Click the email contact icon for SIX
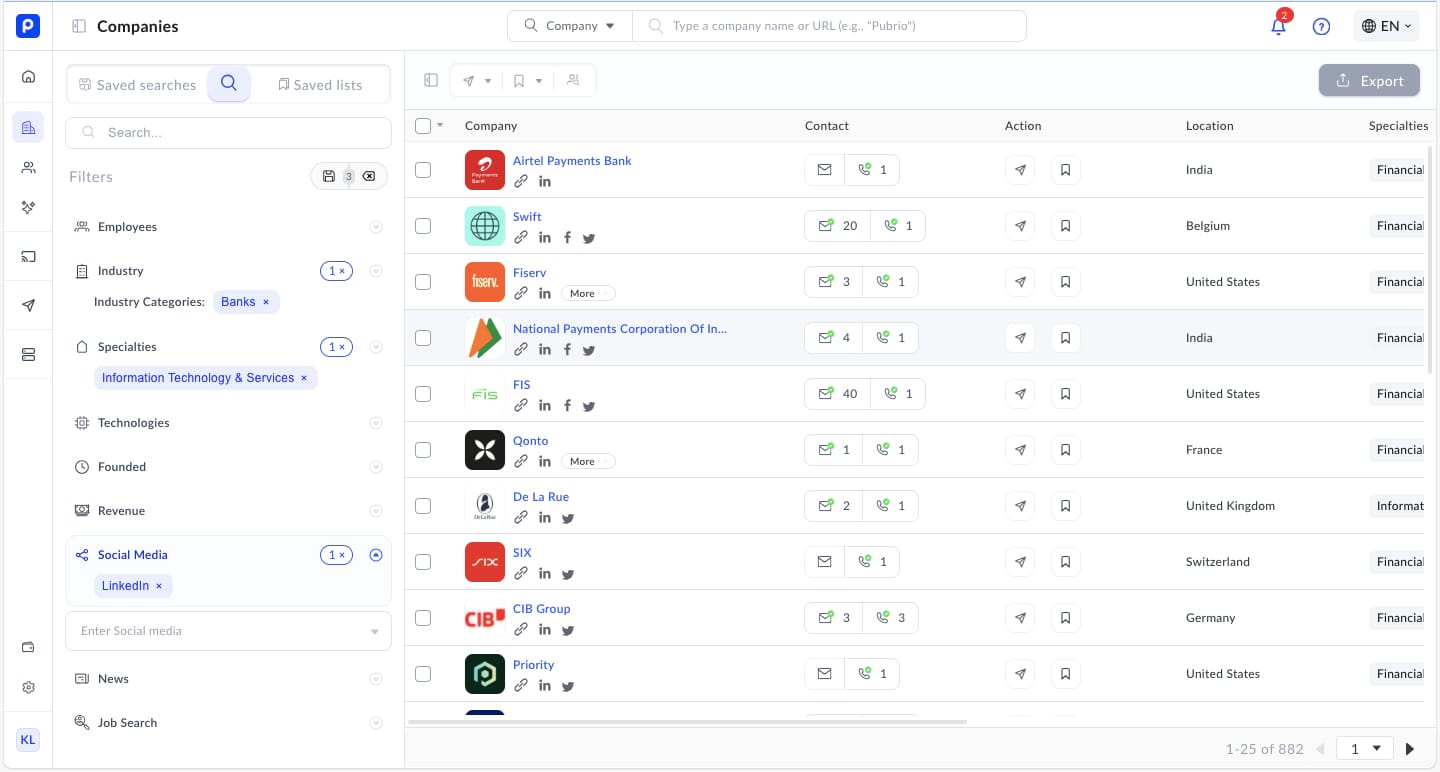Image resolution: width=1440 pixels, height=772 pixels. [x=824, y=562]
